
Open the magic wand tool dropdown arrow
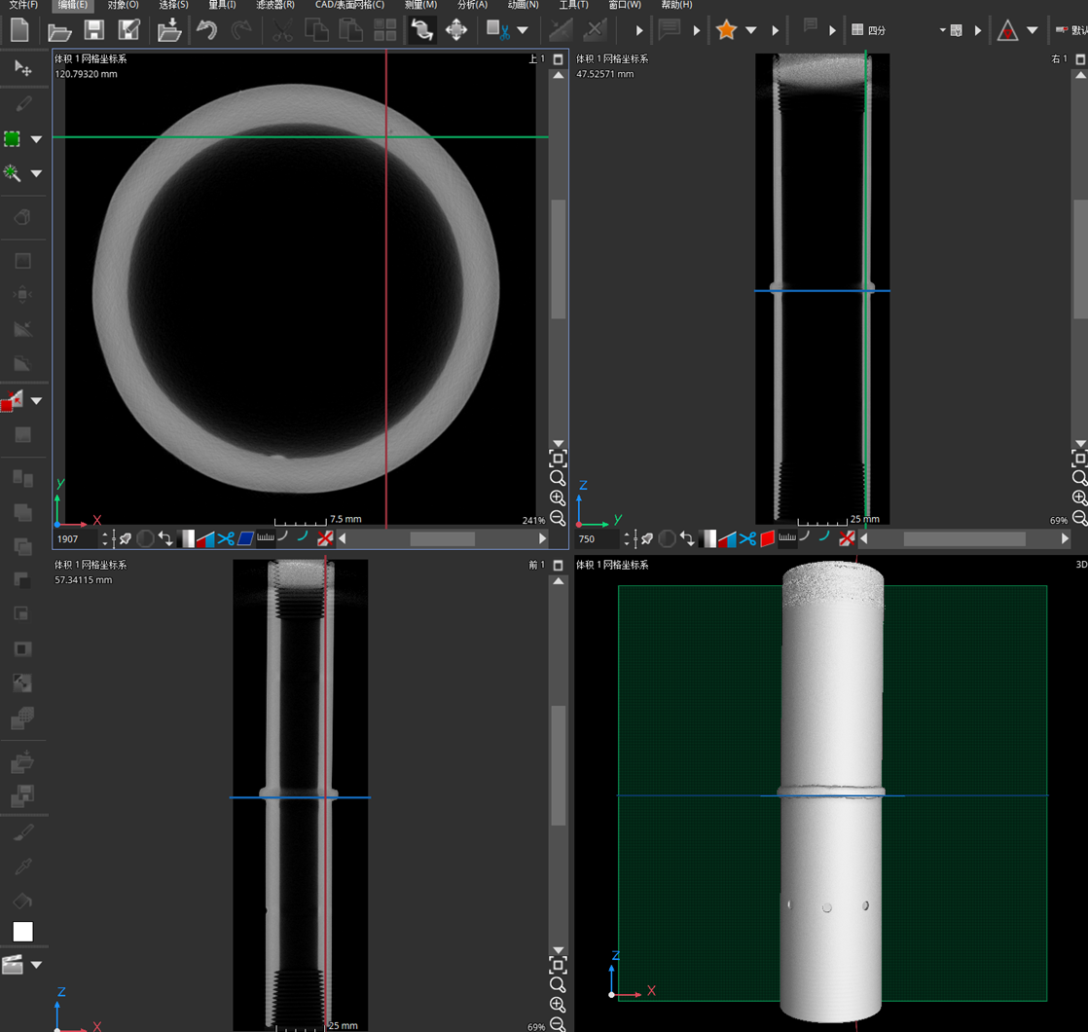(x=37, y=173)
